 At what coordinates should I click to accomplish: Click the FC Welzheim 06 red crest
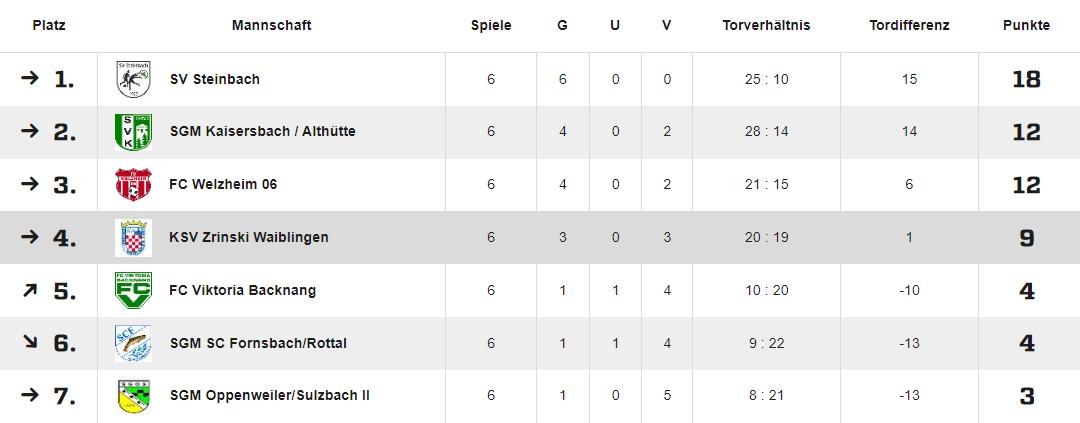coord(133,185)
